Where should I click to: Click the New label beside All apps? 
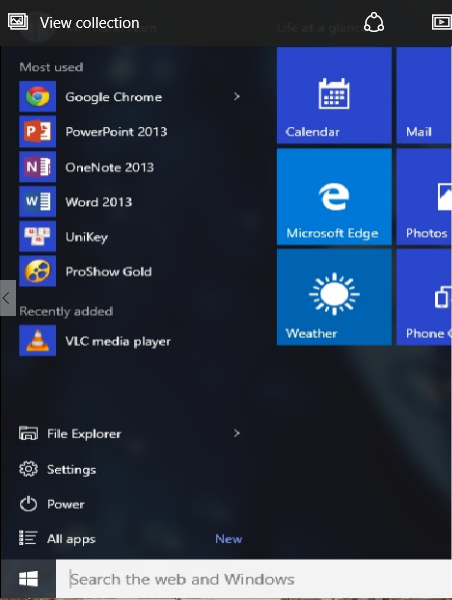tap(228, 539)
